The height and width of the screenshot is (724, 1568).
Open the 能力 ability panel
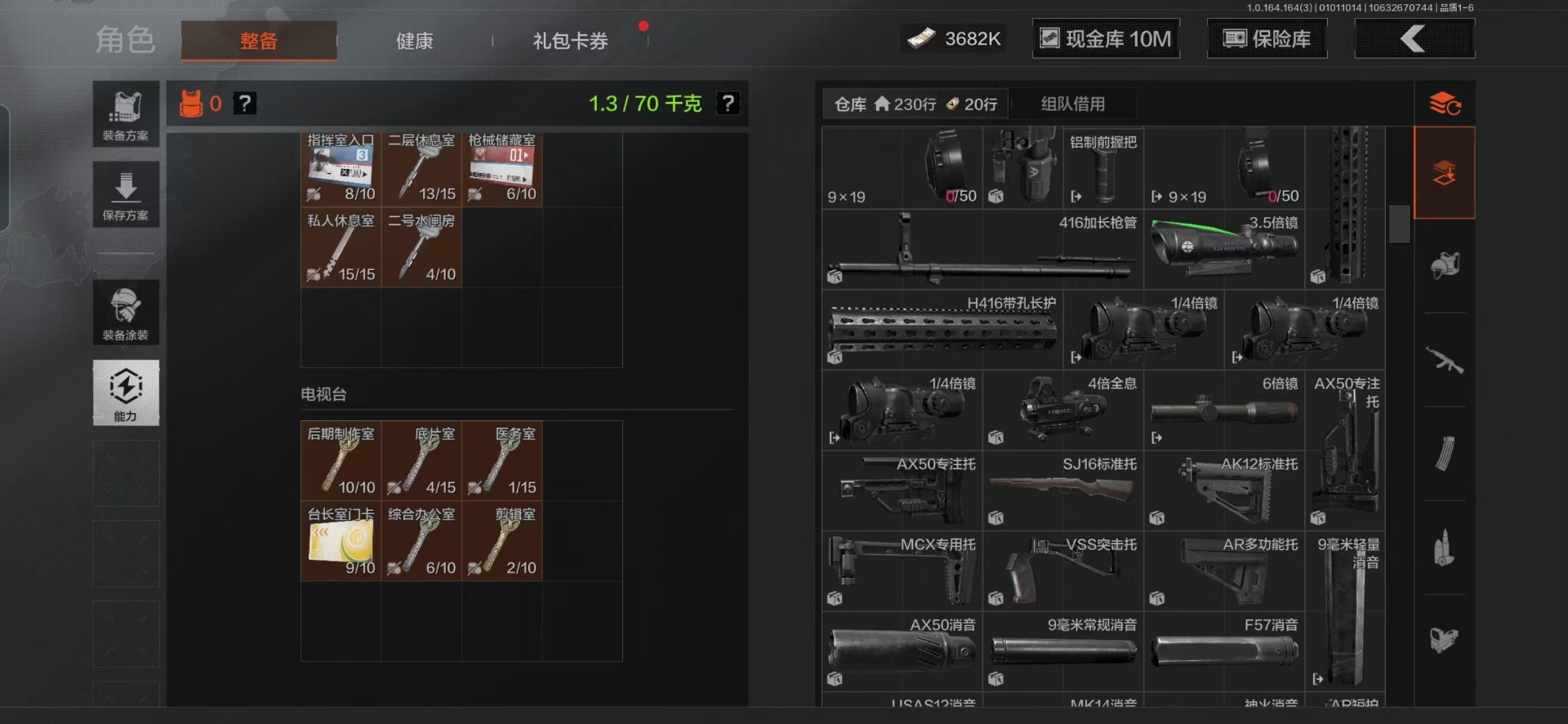126,393
